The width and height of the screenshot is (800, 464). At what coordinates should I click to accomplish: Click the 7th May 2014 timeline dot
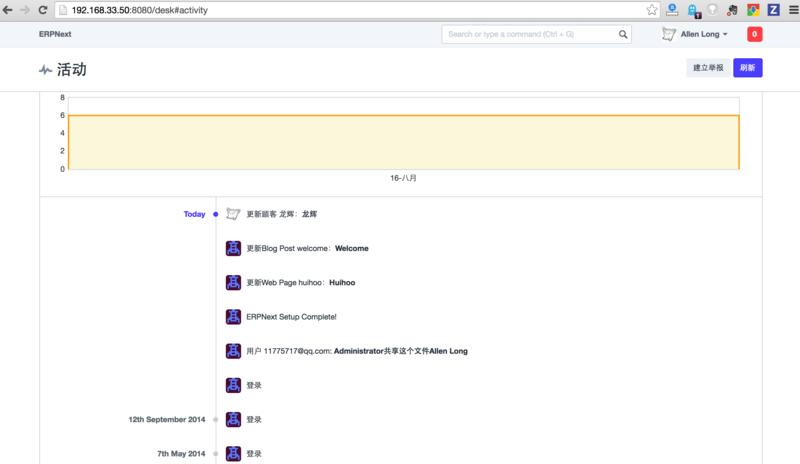pos(216,454)
